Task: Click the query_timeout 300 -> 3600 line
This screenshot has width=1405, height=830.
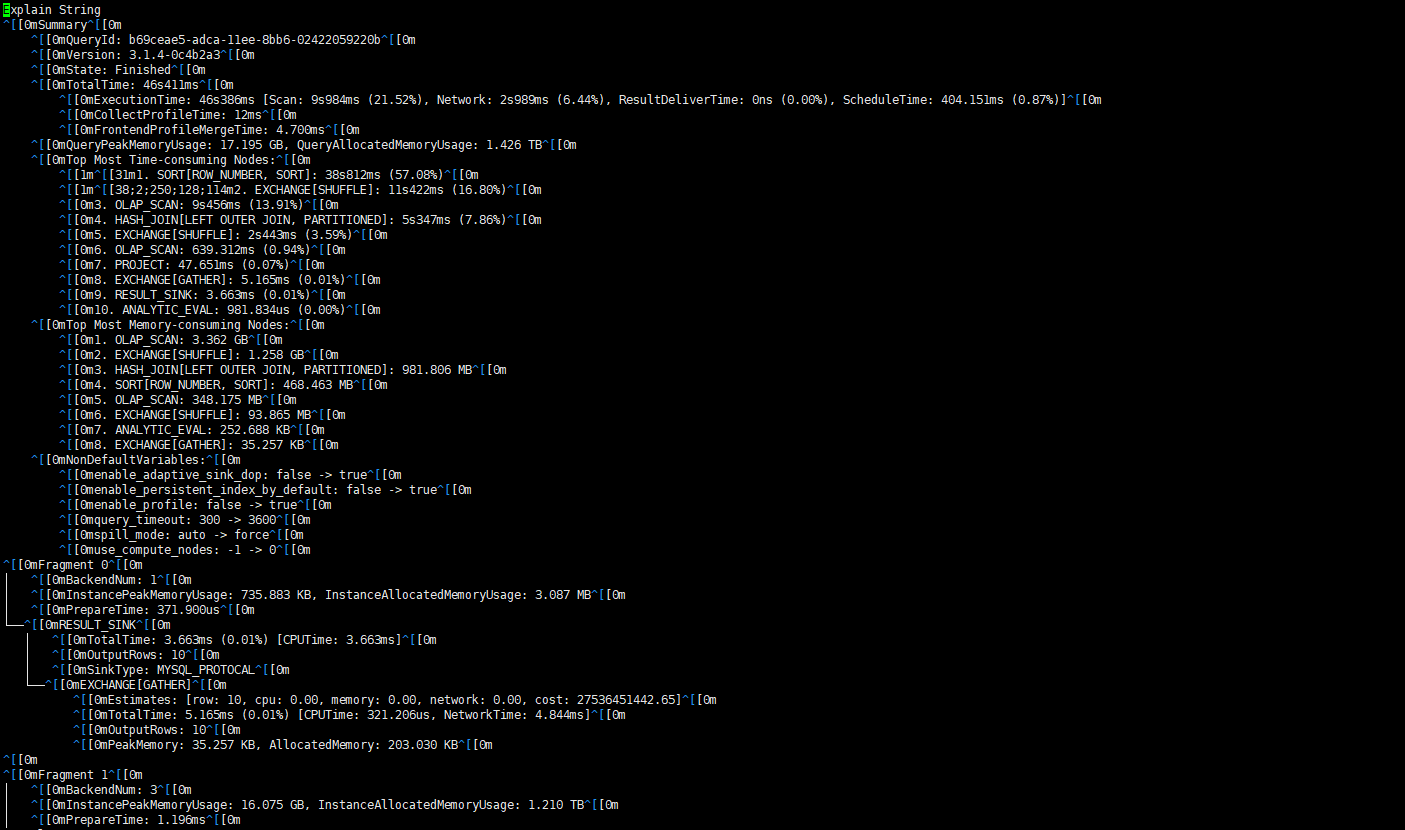Action: 184,520
